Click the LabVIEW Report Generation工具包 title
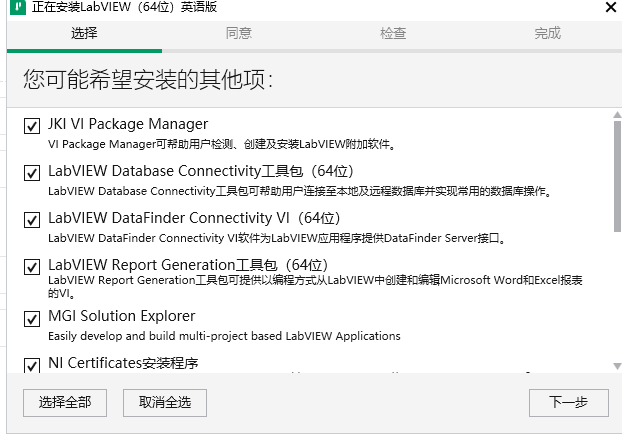The width and height of the screenshot is (622, 434). (x=188, y=265)
